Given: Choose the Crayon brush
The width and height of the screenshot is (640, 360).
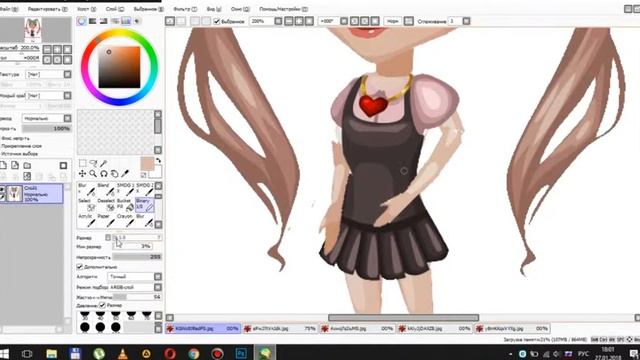Looking at the screenshot, I should [x=126, y=220].
